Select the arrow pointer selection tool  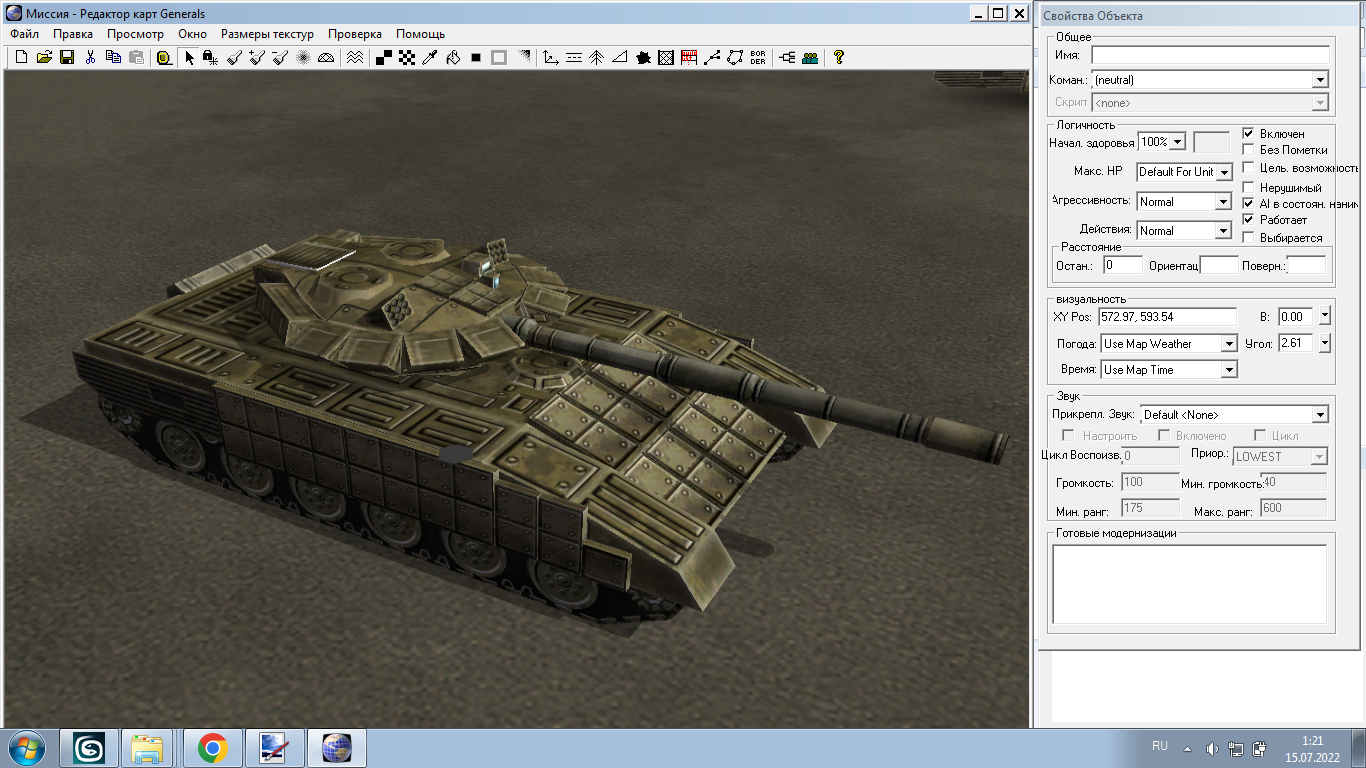(189, 57)
